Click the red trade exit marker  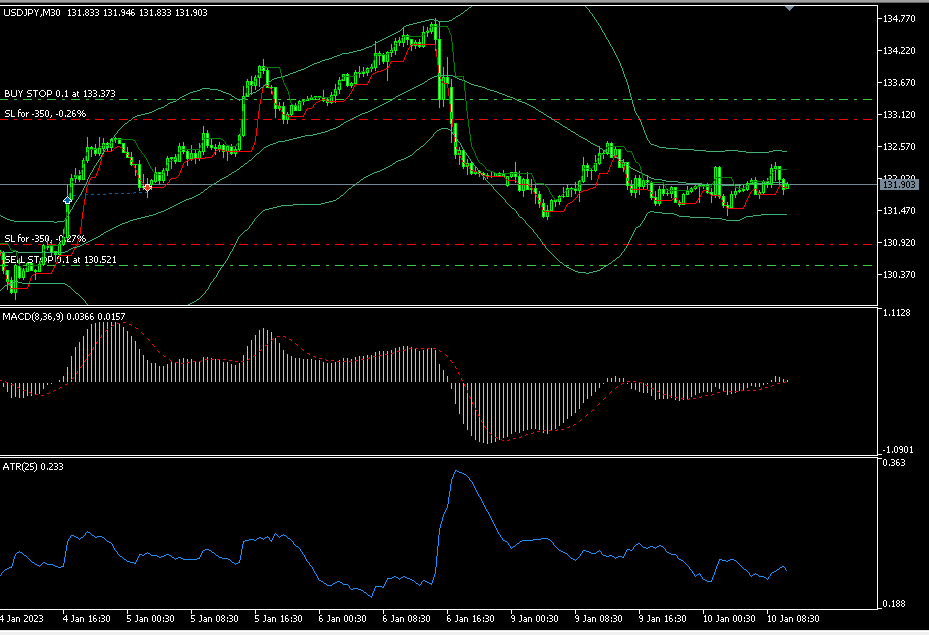tap(148, 187)
